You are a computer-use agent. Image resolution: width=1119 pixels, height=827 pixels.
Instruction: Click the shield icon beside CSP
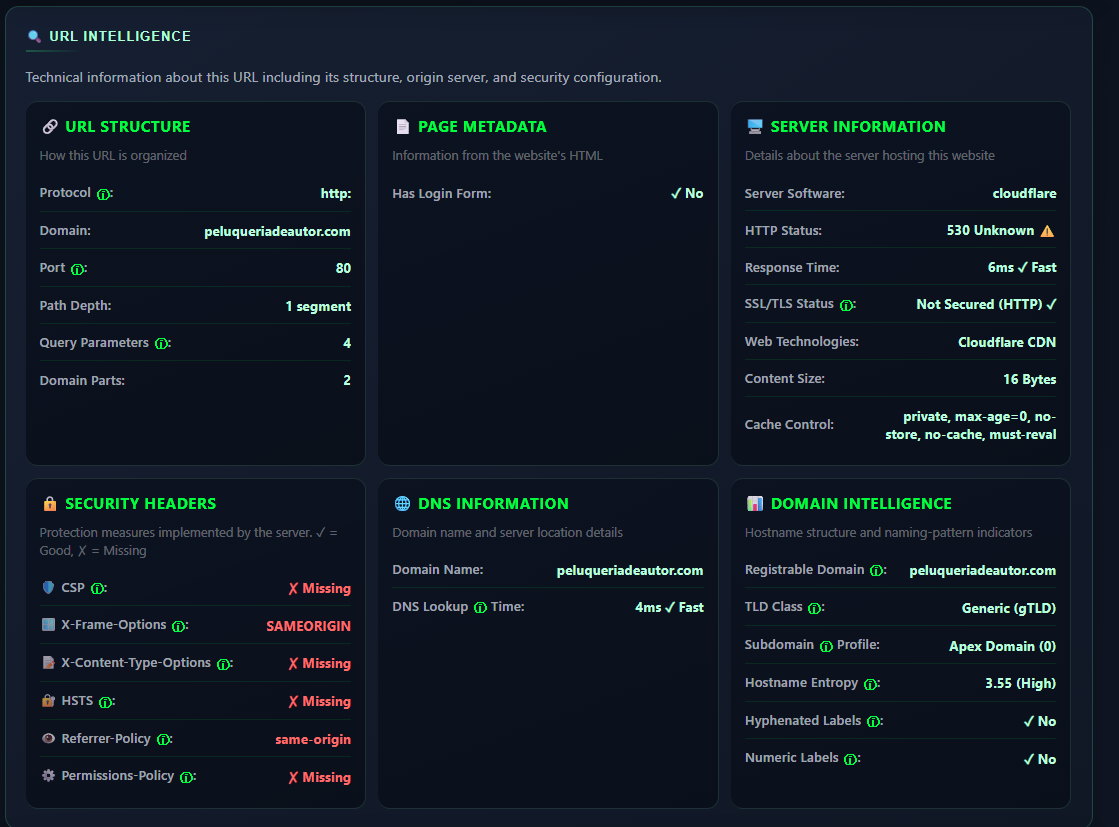pos(46,588)
